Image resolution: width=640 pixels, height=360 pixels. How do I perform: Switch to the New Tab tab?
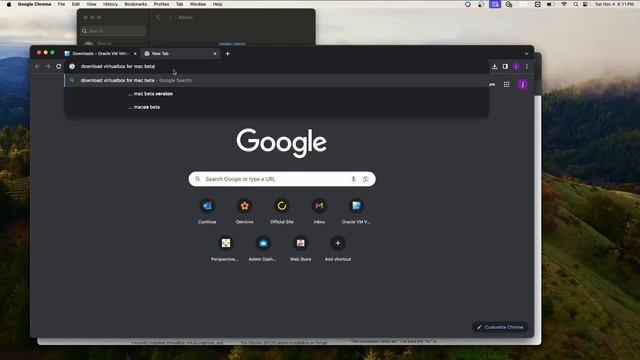click(180, 53)
